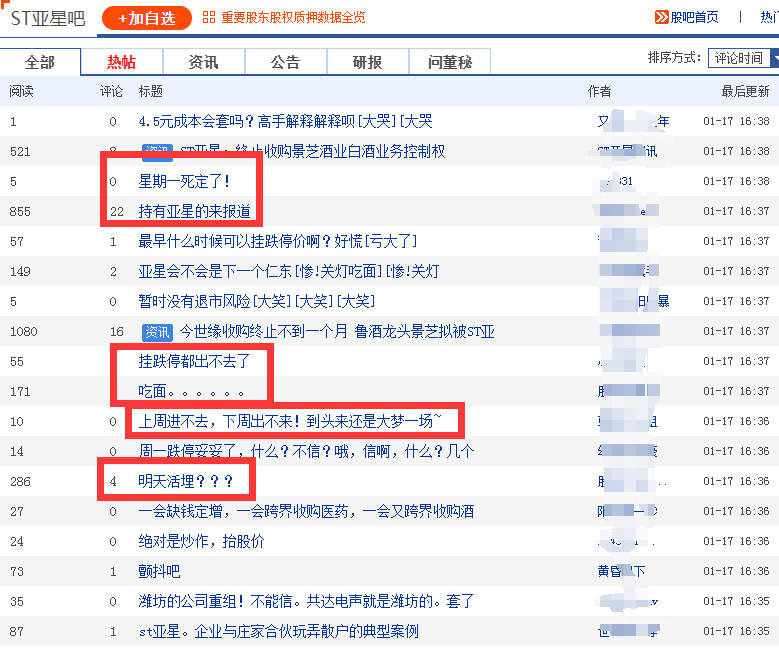Open the grid icon beside 重要股东股权质押数据全览

click(209, 17)
